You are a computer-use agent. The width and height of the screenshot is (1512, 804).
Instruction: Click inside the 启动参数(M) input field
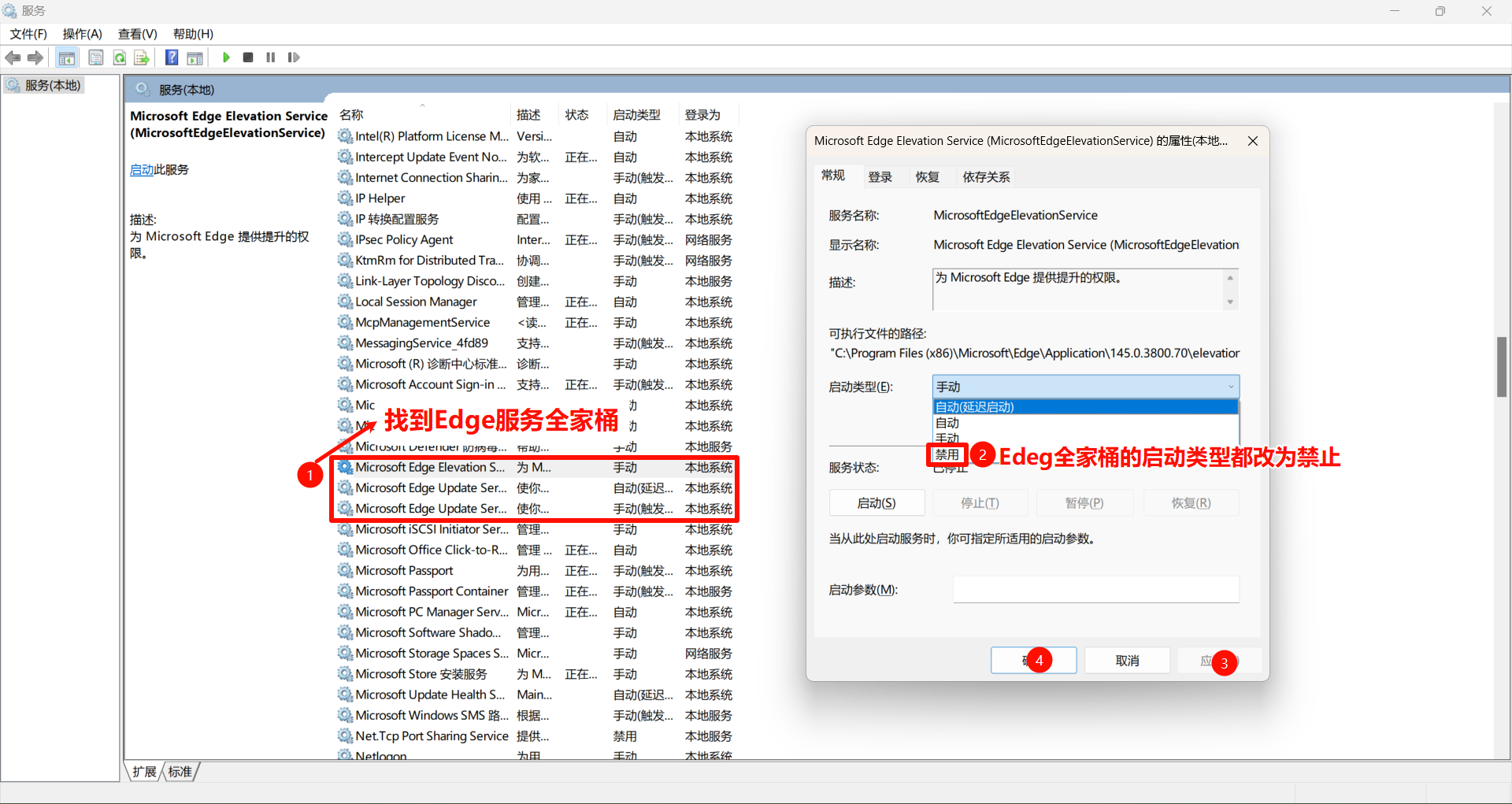pyautogui.click(x=1095, y=589)
